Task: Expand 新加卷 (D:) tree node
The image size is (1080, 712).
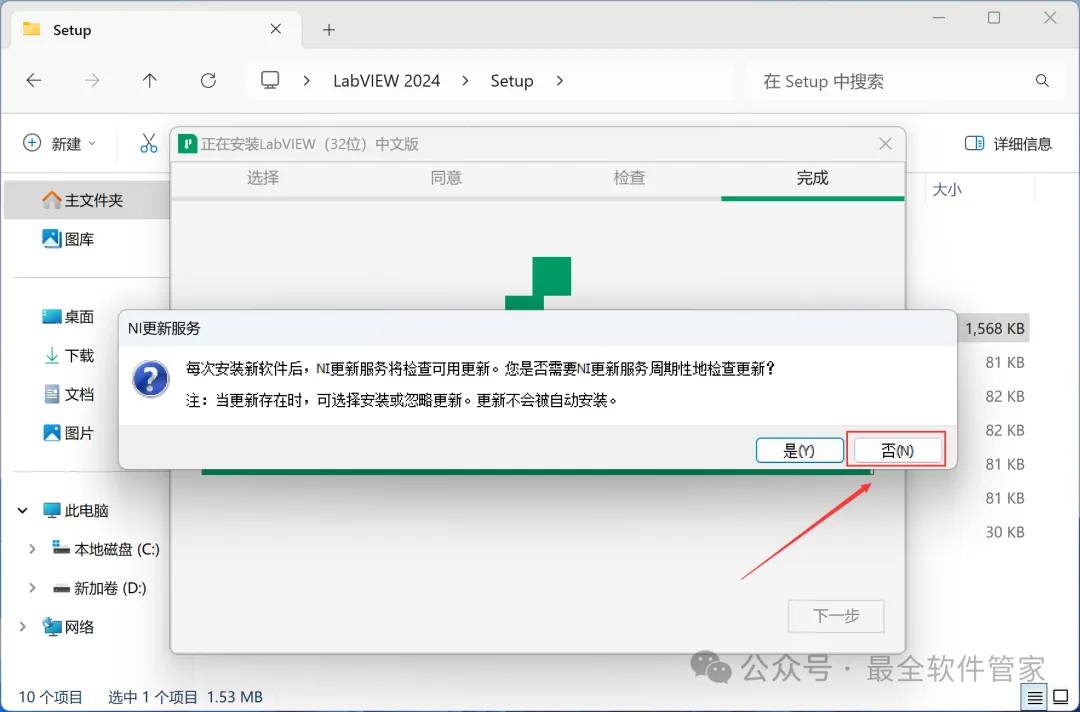Action: click(x=32, y=588)
